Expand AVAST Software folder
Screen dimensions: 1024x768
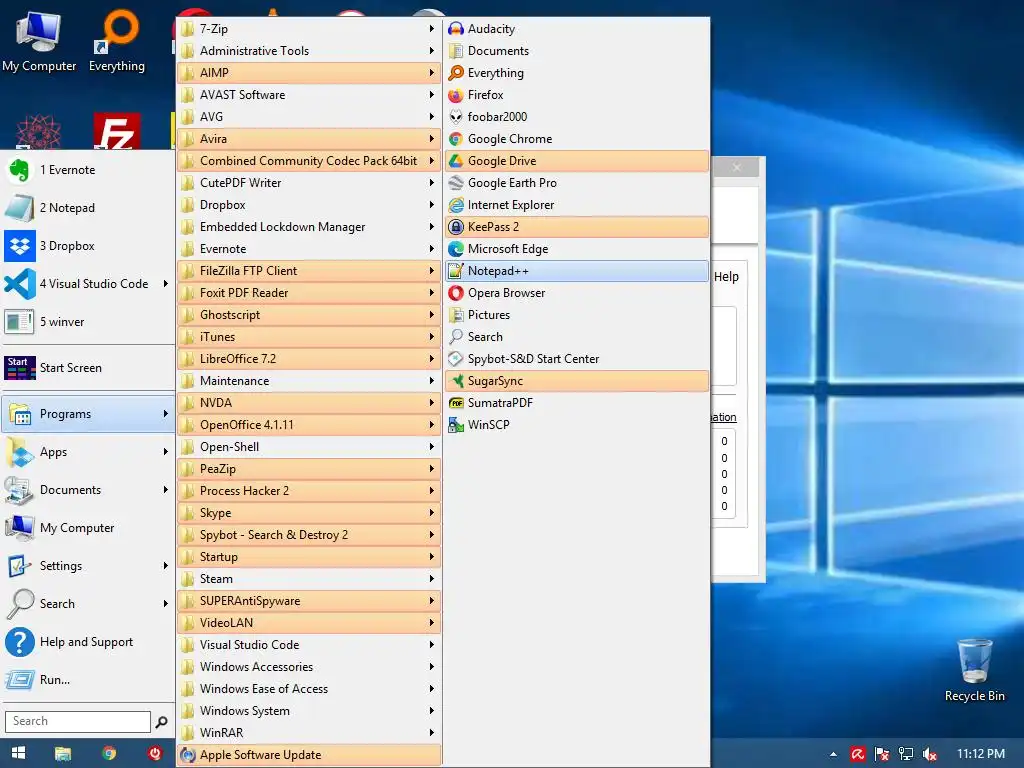tap(309, 95)
